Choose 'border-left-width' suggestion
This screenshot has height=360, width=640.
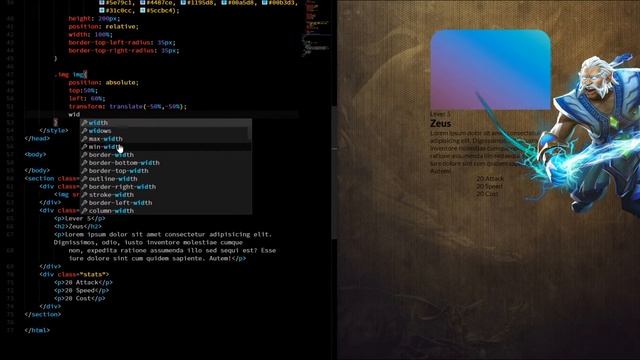tap(165, 203)
